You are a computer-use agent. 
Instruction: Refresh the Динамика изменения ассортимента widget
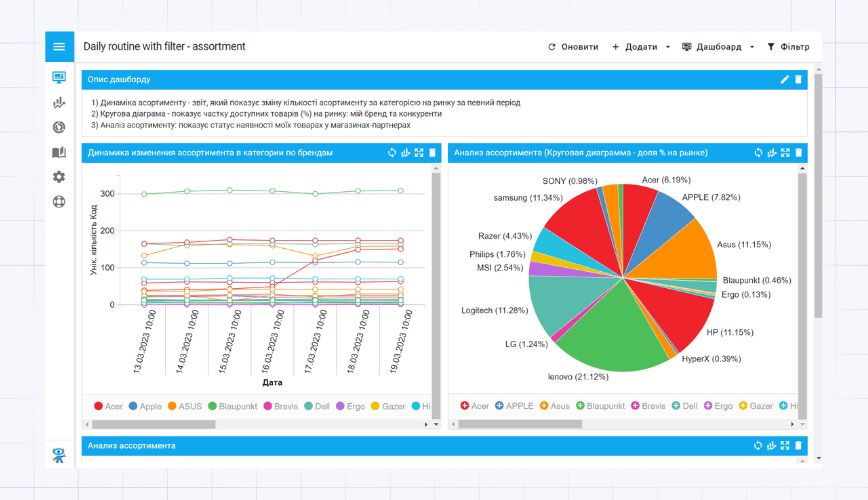click(x=393, y=153)
